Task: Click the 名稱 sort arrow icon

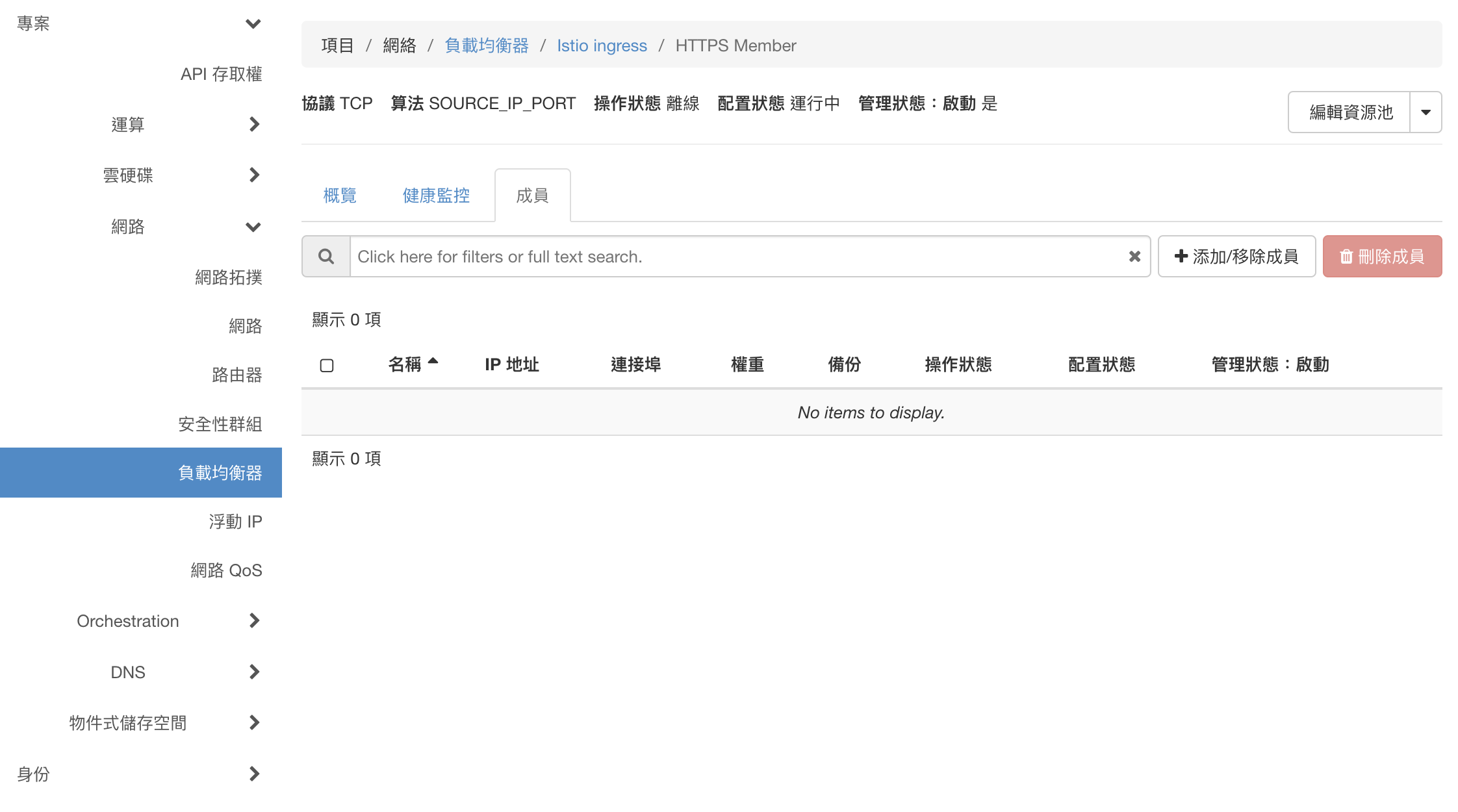Action: pos(433,361)
